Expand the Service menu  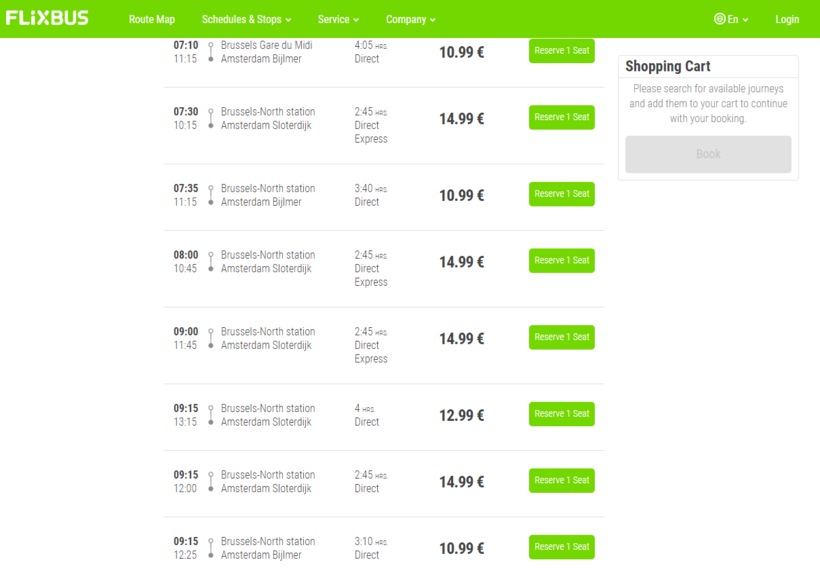pyautogui.click(x=338, y=19)
